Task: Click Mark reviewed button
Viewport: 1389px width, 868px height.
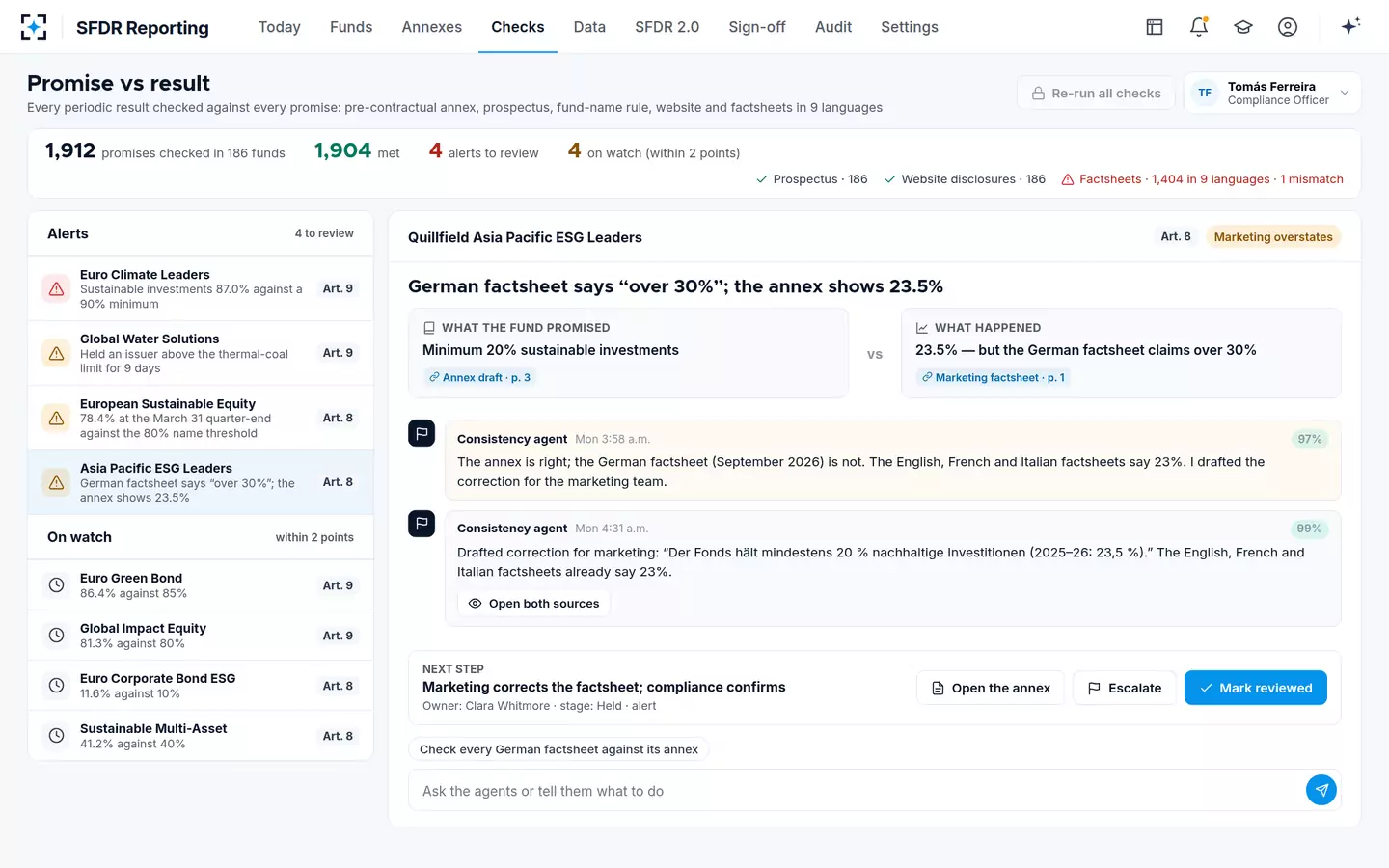Action: [1256, 688]
